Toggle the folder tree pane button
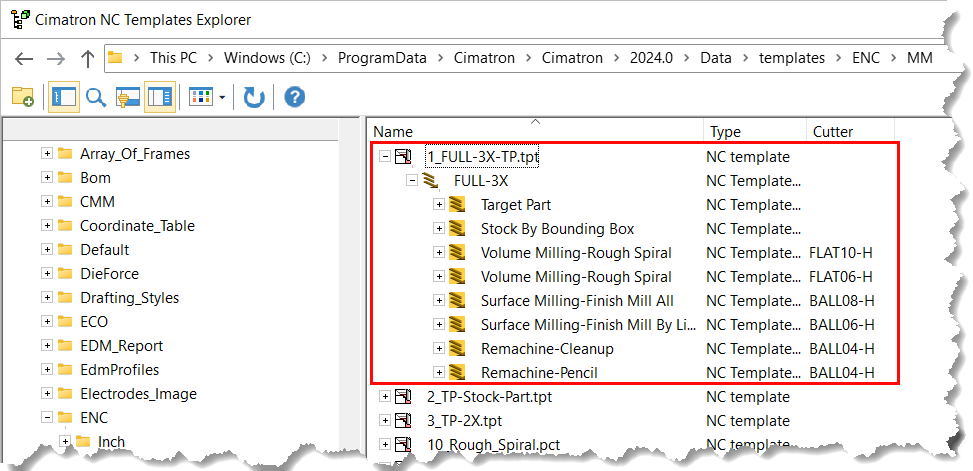This screenshot has height=471, width=973. (64, 97)
